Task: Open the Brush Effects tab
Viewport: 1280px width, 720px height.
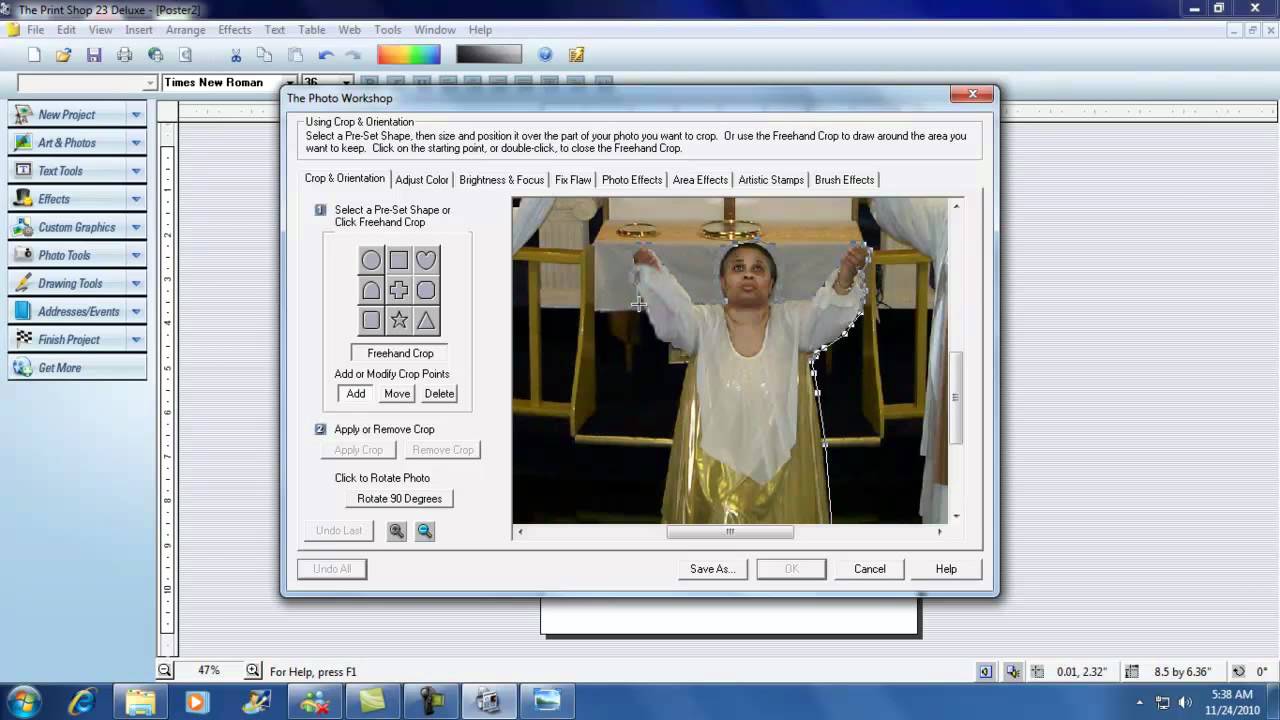Action: click(x=844, y=180)
